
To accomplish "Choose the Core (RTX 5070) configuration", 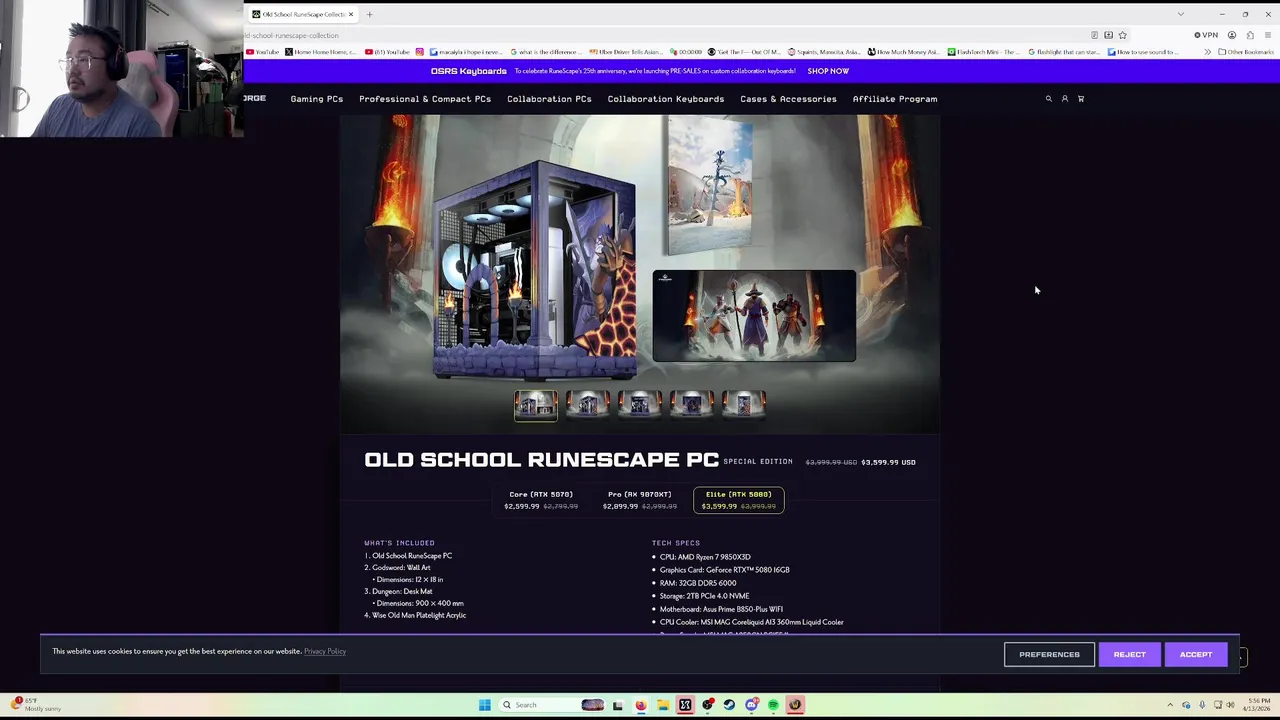I will (x=541, y=500).
